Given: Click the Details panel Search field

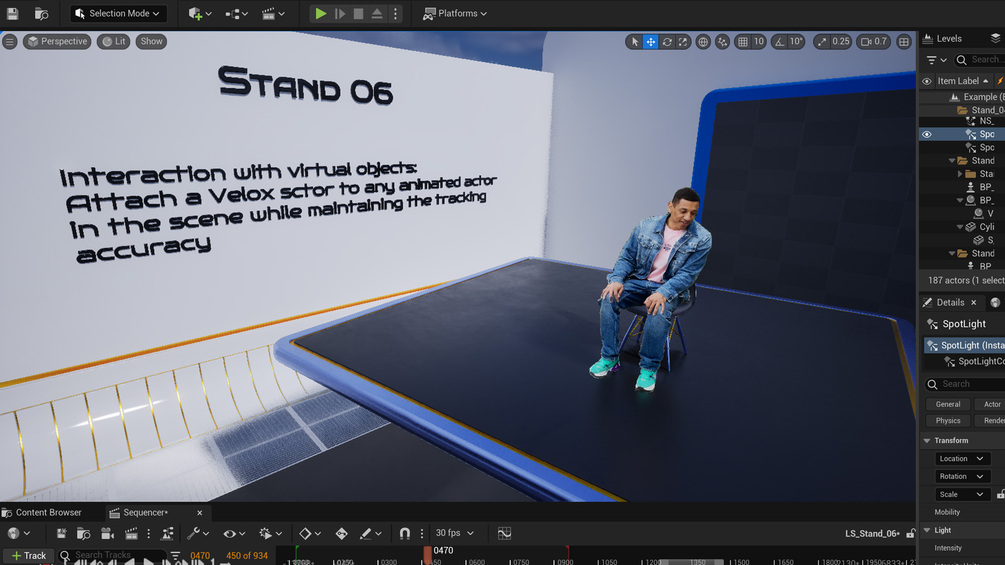Looking at the screenshot, I should pos(967,384).
